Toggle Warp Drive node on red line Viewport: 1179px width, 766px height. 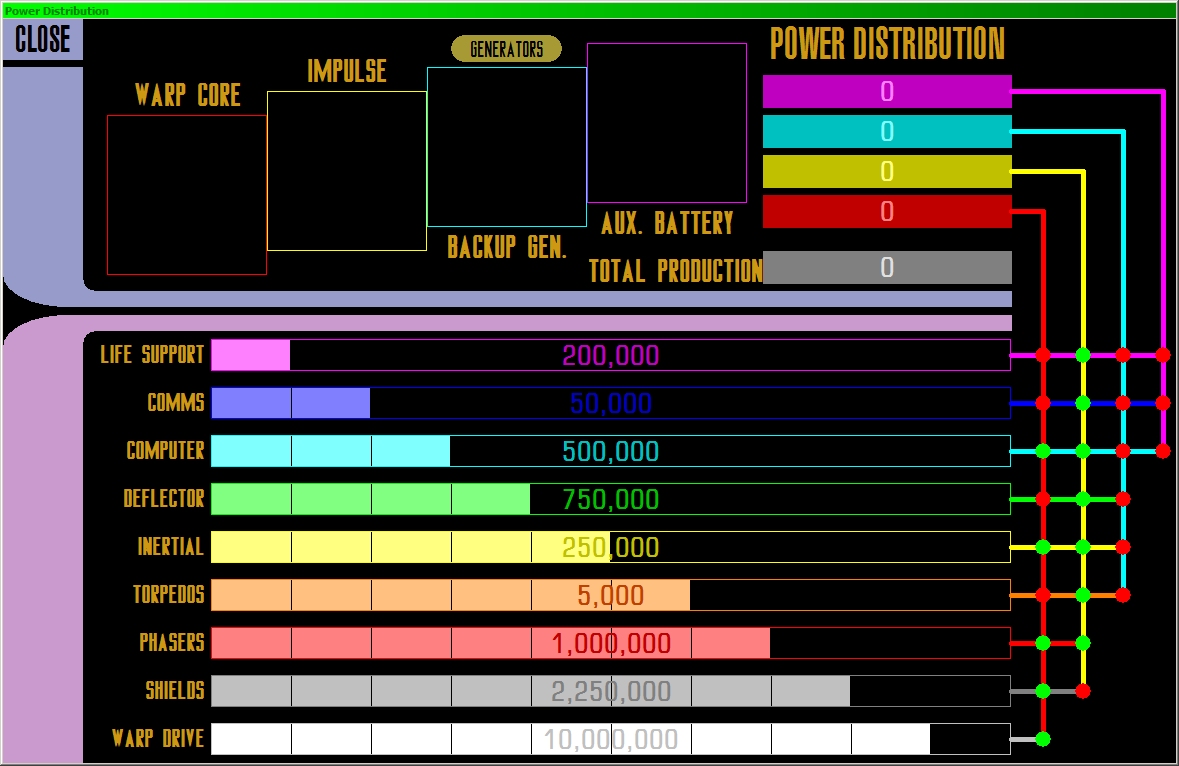pyautogui.click(x=1043, y=739)
